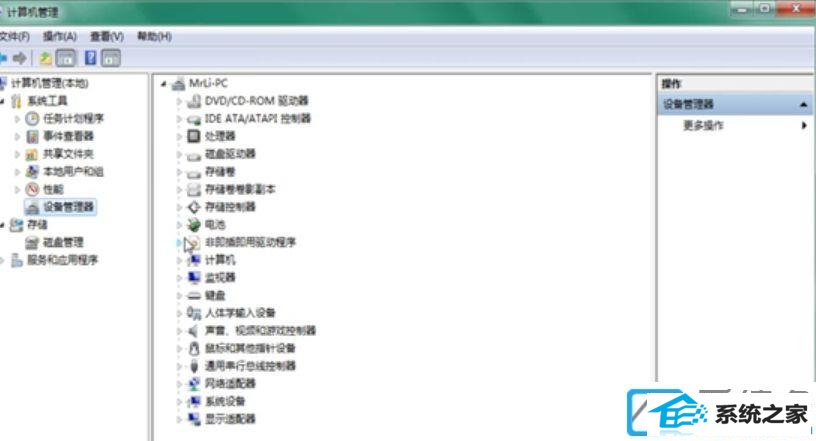Click the Up one level folder icon

[45, 58]
